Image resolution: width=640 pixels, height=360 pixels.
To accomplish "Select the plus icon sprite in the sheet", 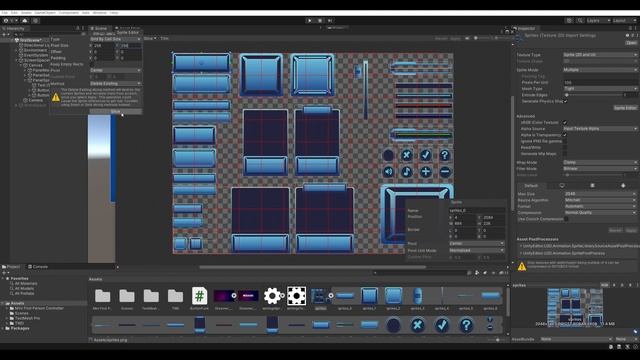I will click(425, 172).
